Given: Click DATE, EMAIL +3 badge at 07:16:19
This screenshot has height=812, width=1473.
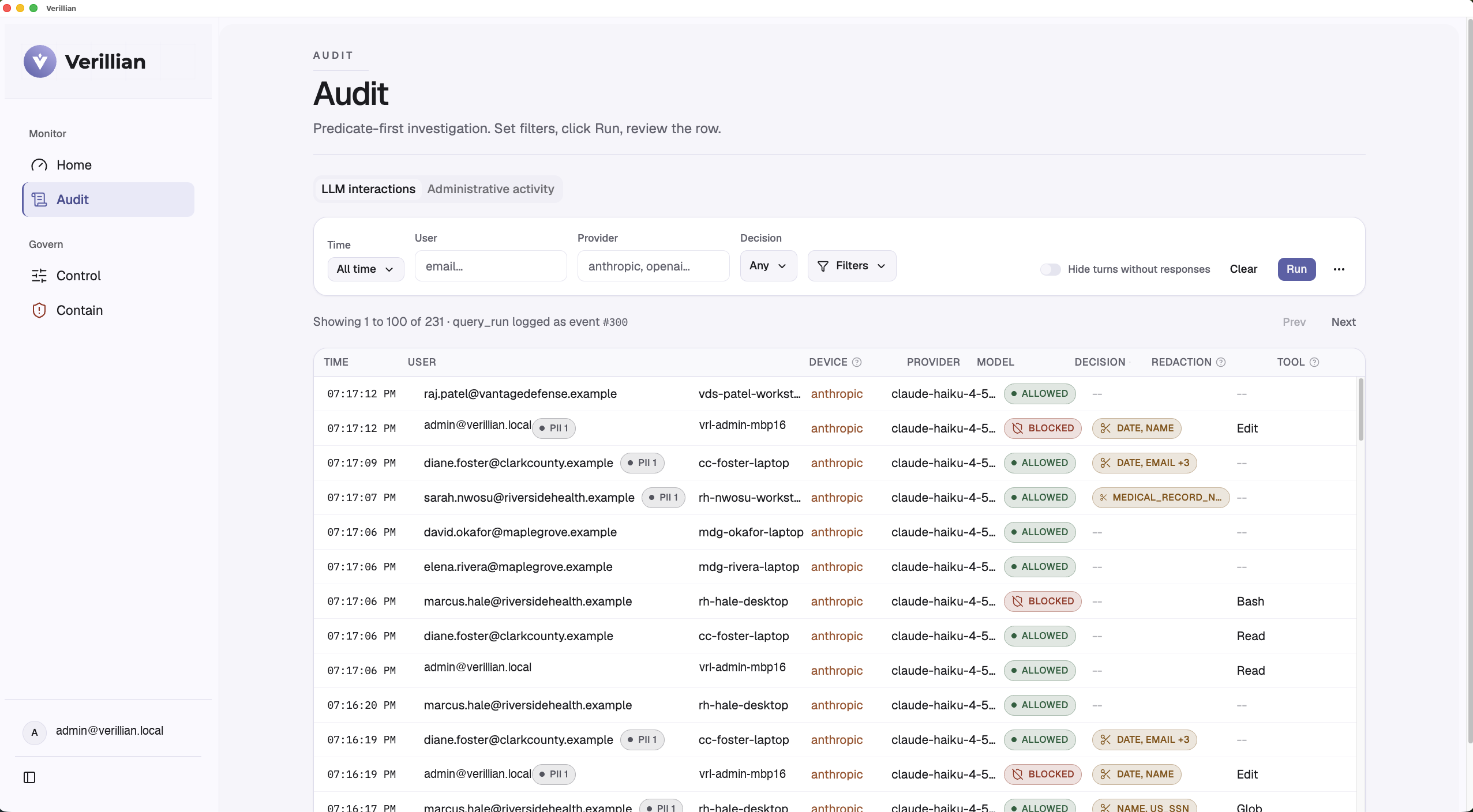Looking at the screenshot, I should [1145, 740].
